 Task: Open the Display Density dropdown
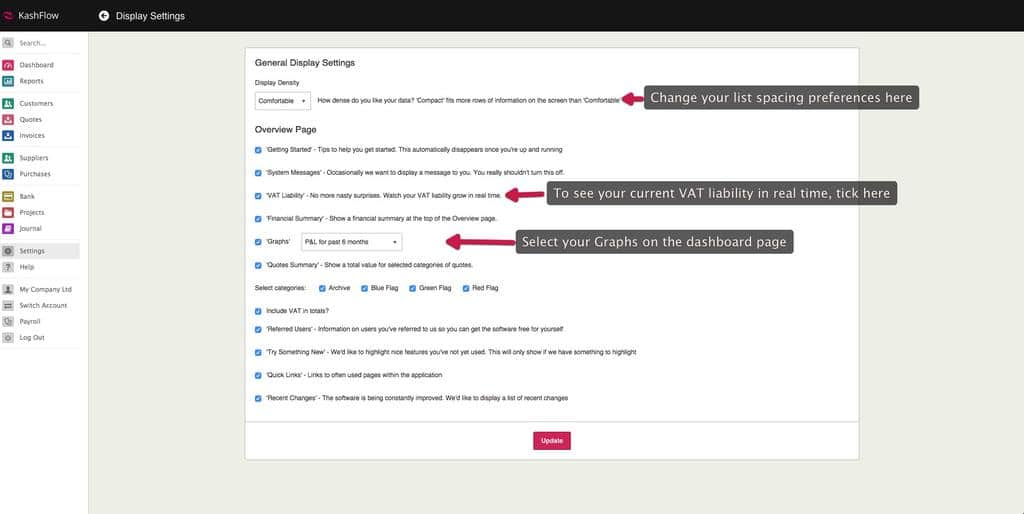(282, 101)
